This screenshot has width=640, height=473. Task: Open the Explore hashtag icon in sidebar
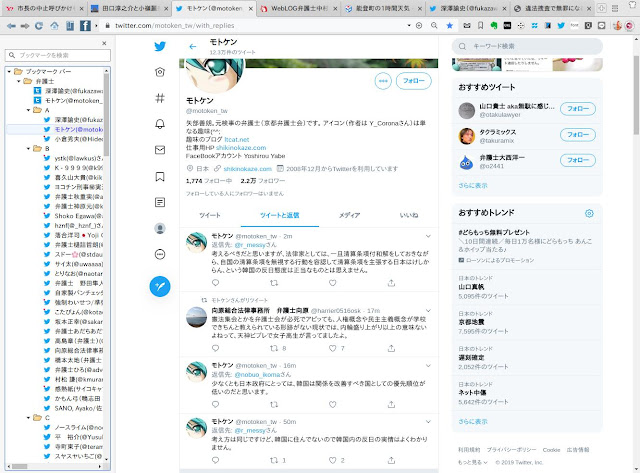click(x=160, y=98)
